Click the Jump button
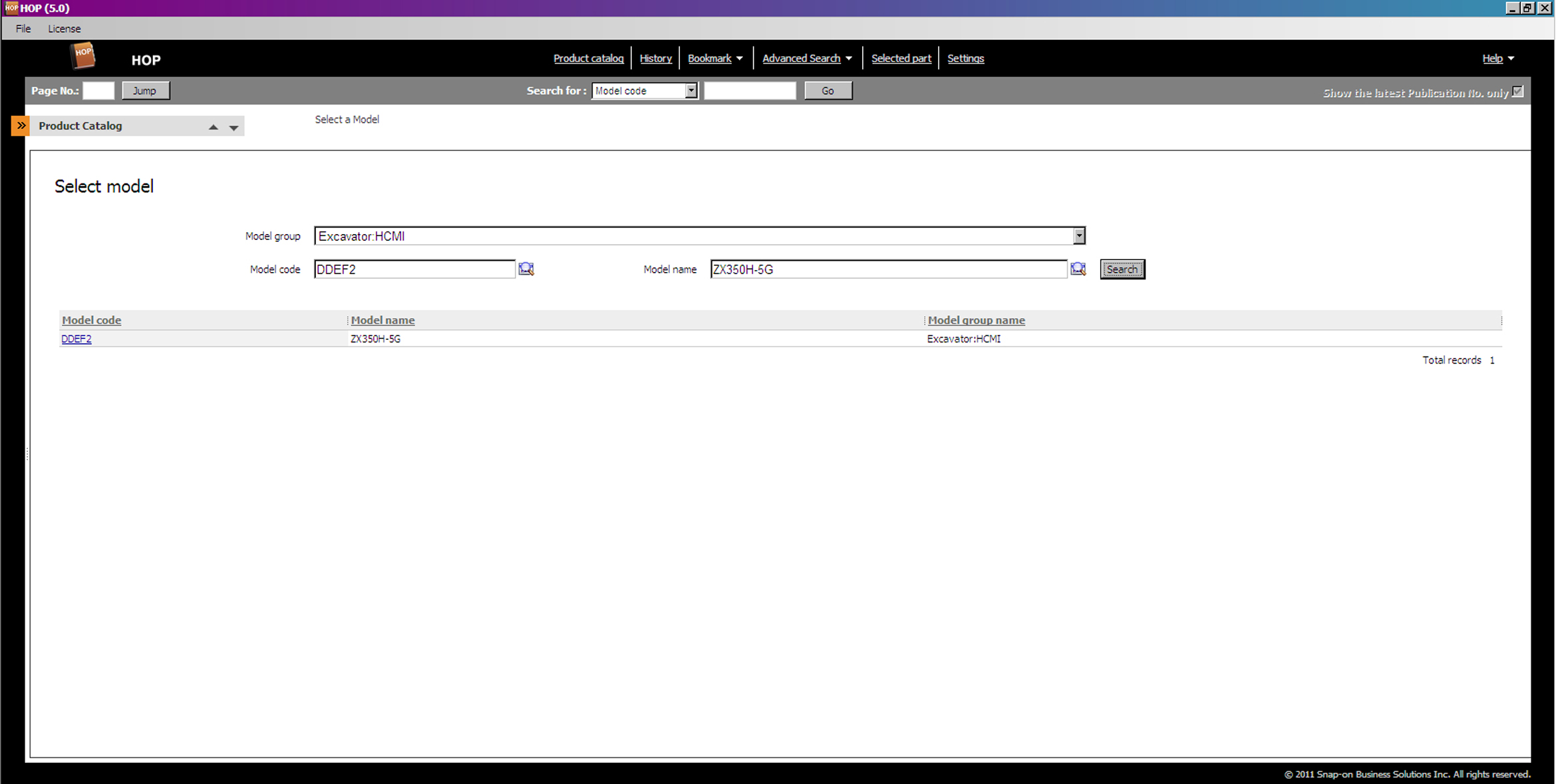Screen dimensions: 1556x784 (x=145, y=90)
